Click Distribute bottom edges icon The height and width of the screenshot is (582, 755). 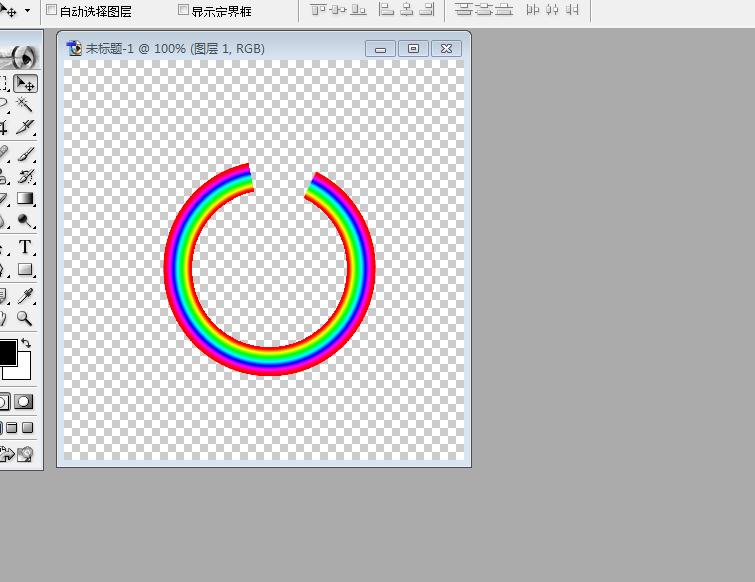[x=504, y=10]
